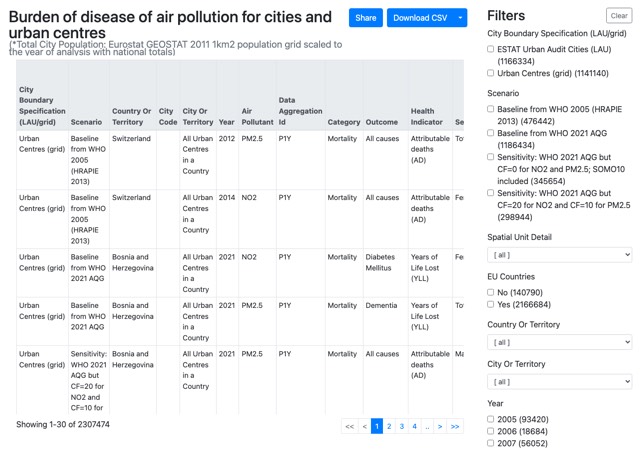This screenshot has height=450, width=640.
Task: Tick Sensitivity CF=0 SOMO10 included scenario
Action: coord(491,157)
